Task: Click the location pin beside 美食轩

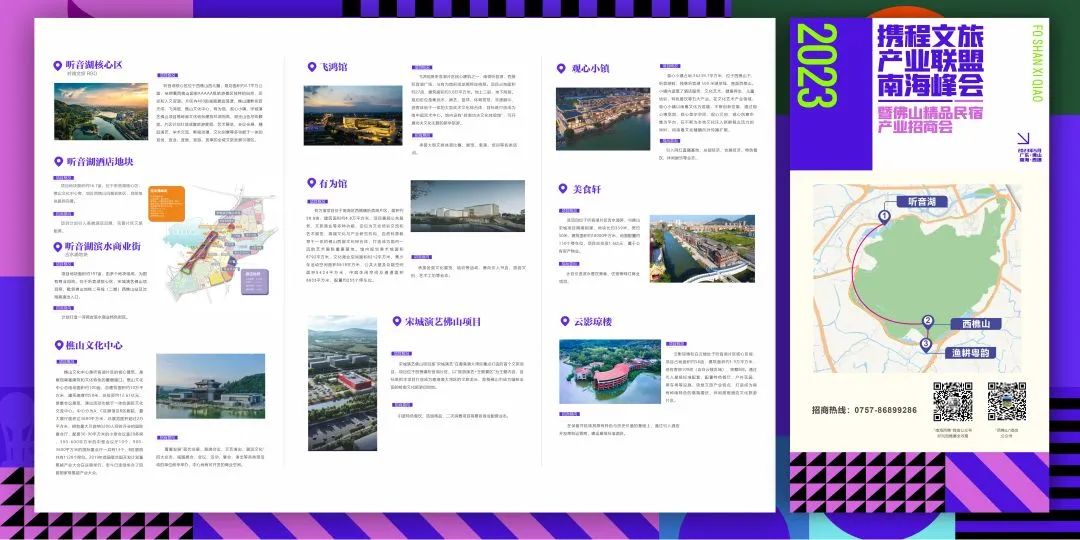Action: [562, 188]
